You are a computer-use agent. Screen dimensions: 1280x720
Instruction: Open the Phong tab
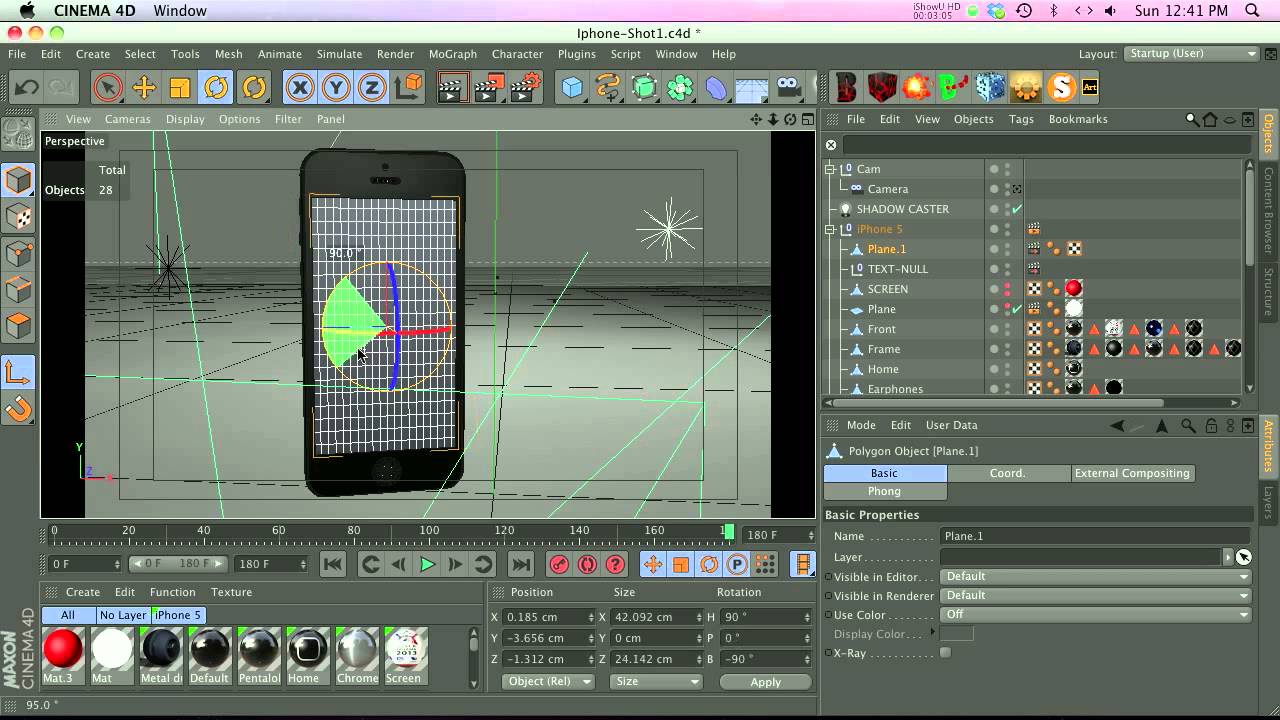tap(884, 491)
